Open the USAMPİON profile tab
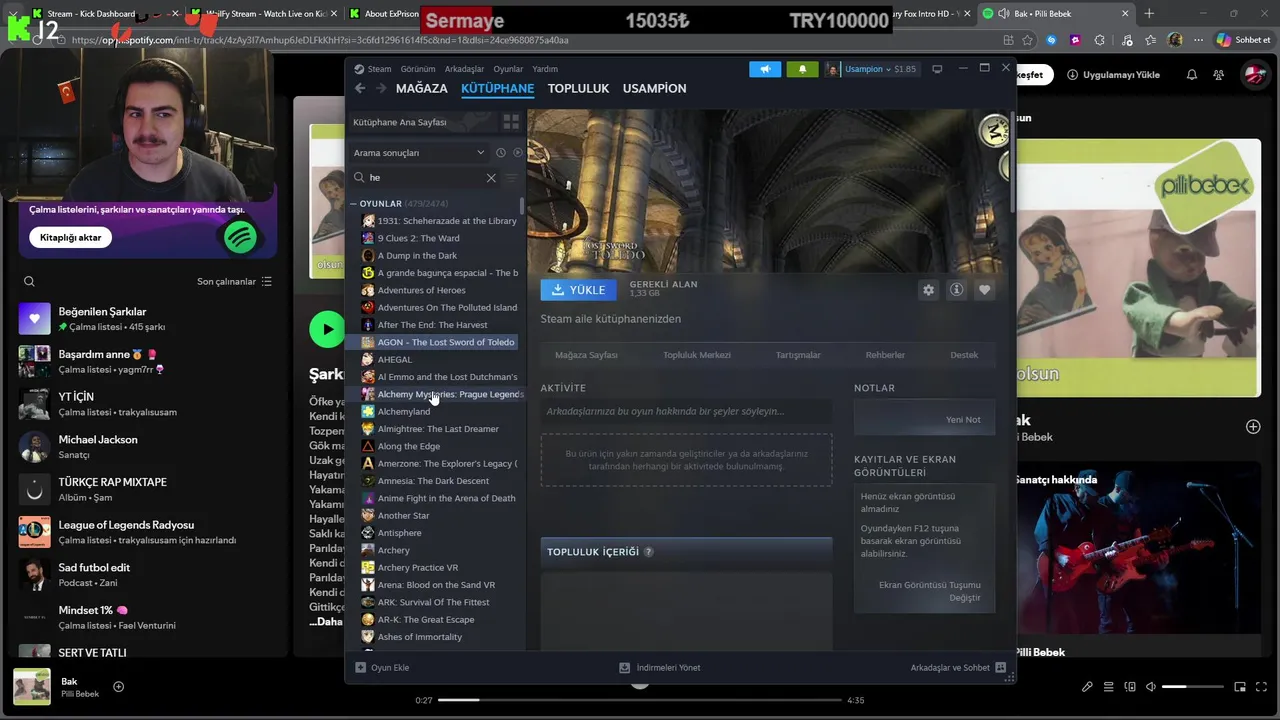The height and width of the screenshot is (720, 1280). point(654,88)
